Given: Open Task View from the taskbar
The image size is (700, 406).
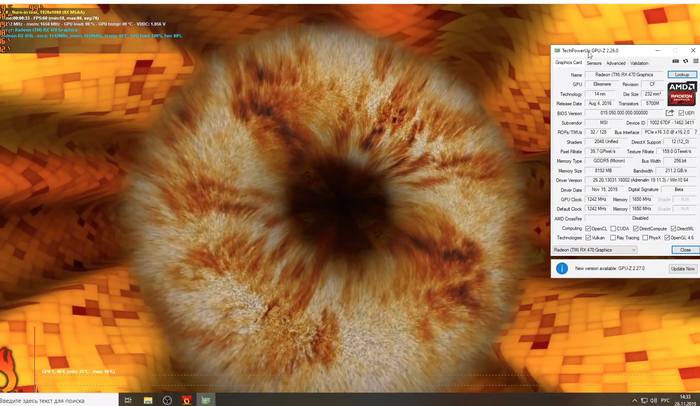Looking at the screenshot, I should tap(129, 399).
